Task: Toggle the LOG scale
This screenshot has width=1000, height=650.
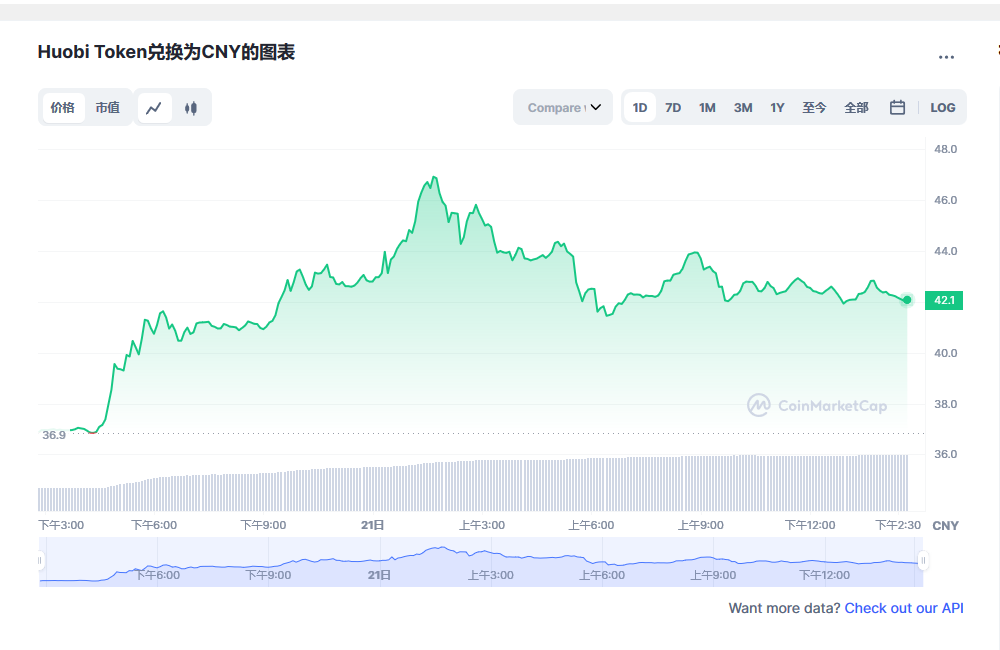Action: point(943,107)
